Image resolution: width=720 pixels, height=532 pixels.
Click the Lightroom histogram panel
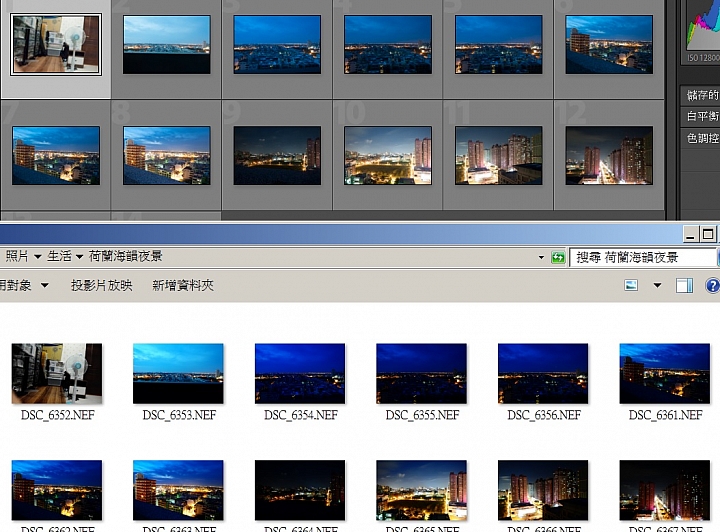703,25
